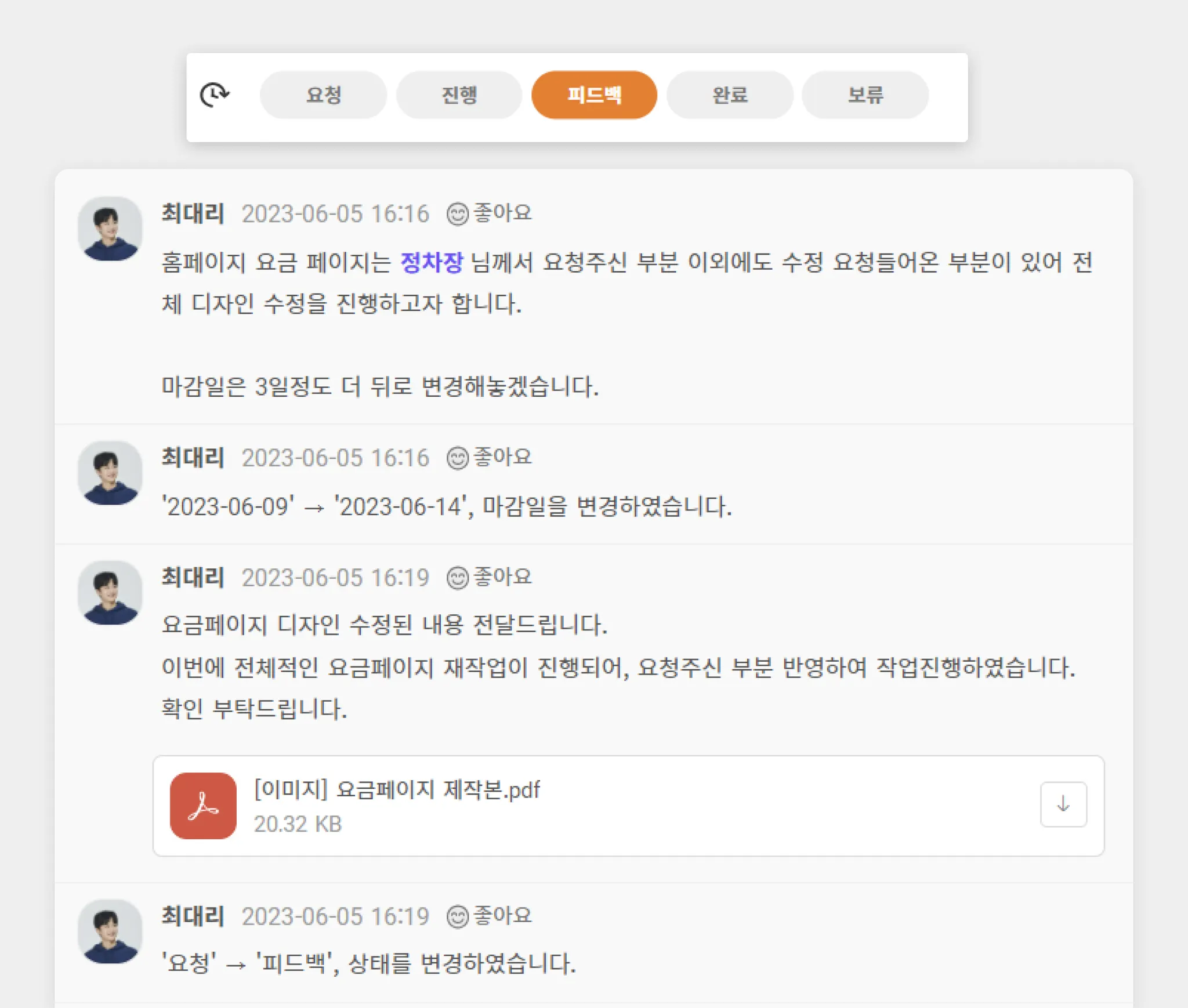The image size is (1188, 1008).
Task: Click the avatar on the status change entry
Action: pos(110,931)
